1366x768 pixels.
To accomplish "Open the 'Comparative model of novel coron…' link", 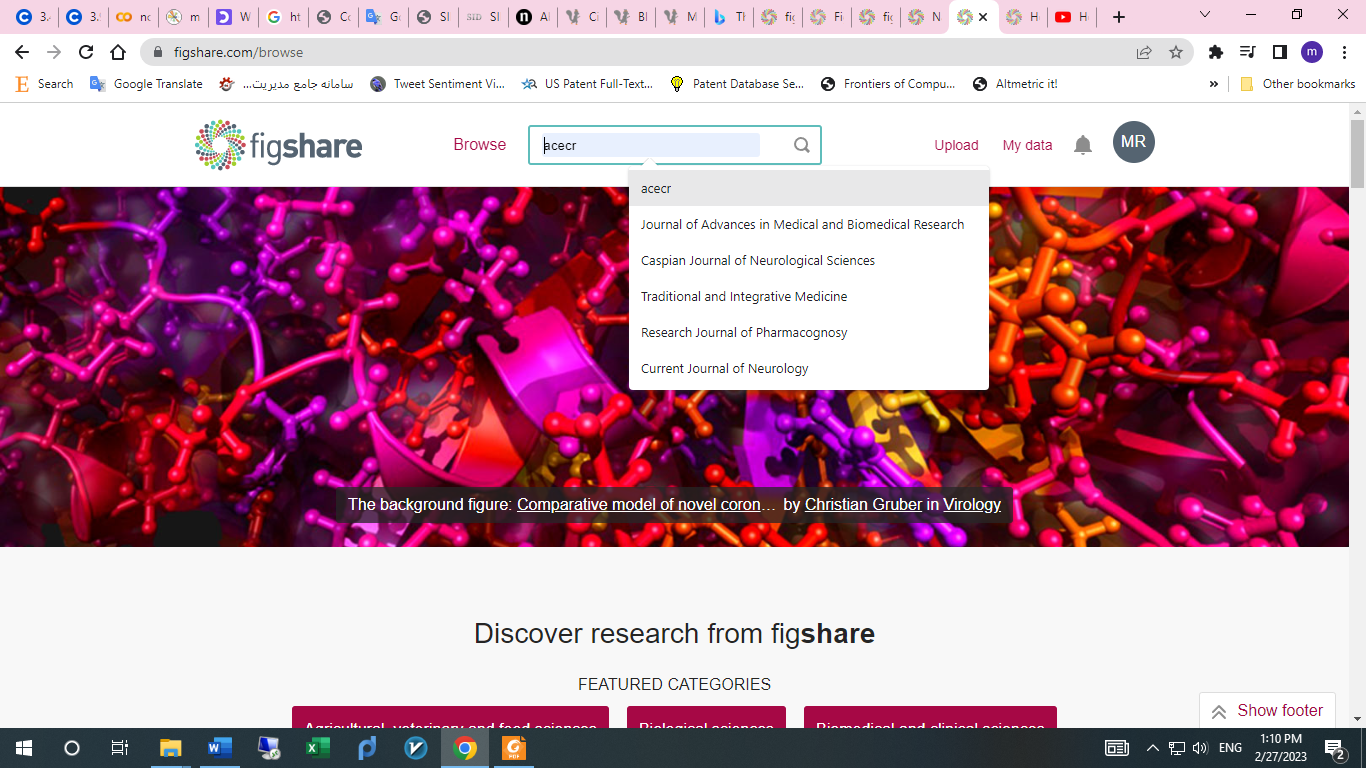I will pyautogui.click(x=646, y=504).
